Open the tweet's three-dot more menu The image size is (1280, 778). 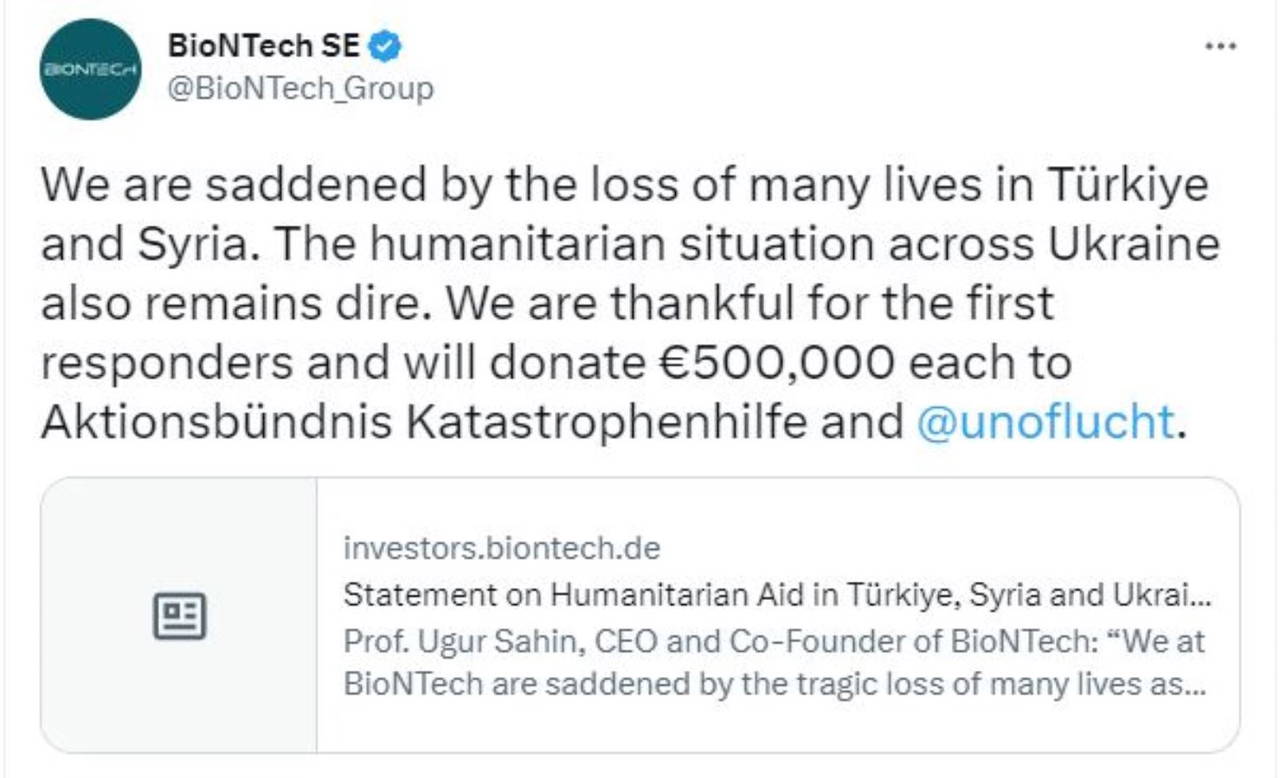[x=1220, y=47]
